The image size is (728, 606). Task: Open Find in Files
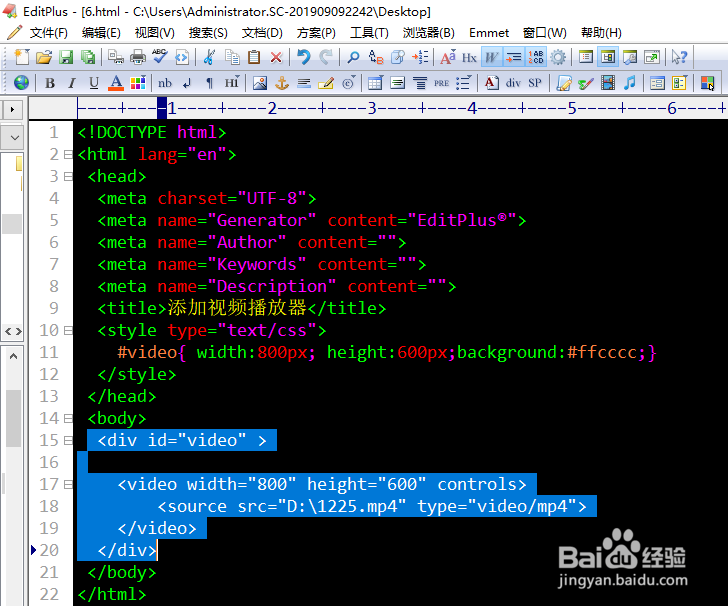point(397,57)
